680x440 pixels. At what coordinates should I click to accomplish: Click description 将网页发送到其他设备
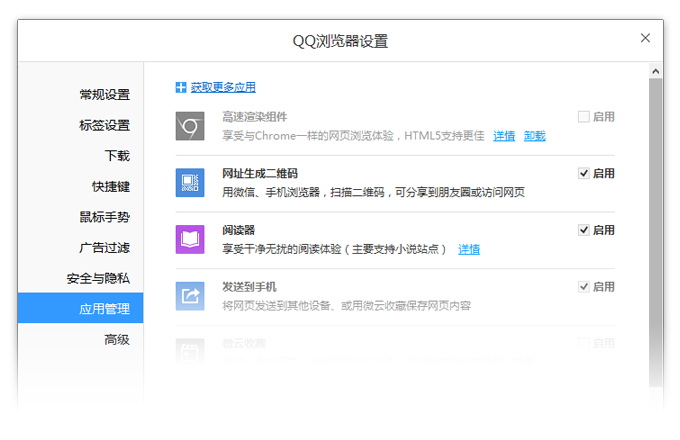347,306
